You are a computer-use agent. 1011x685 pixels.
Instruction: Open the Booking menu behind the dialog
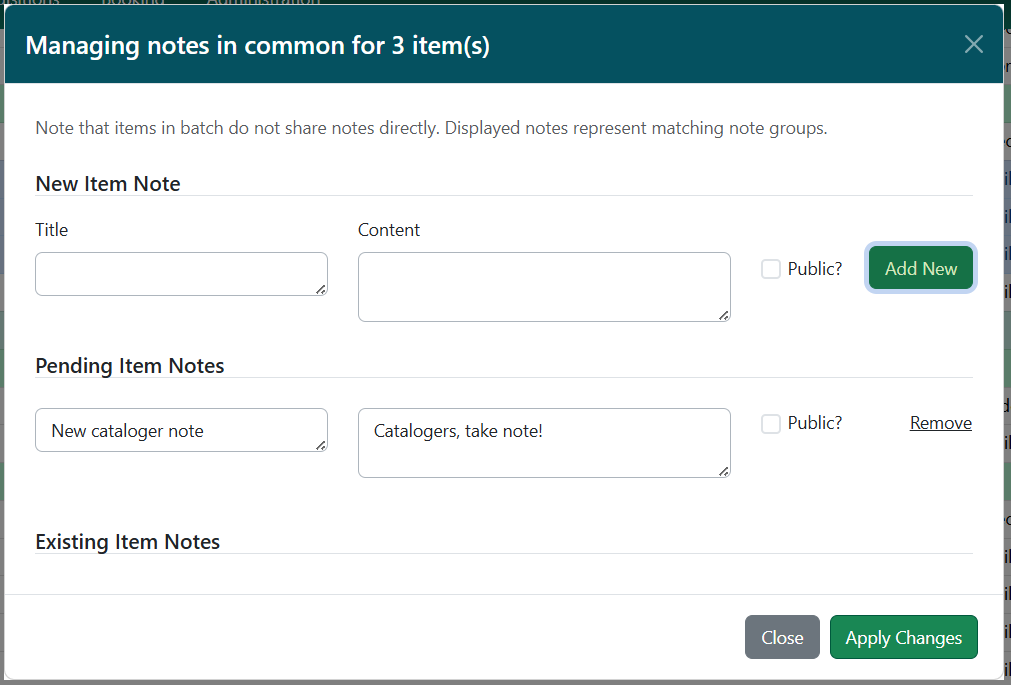pos(135,3)
